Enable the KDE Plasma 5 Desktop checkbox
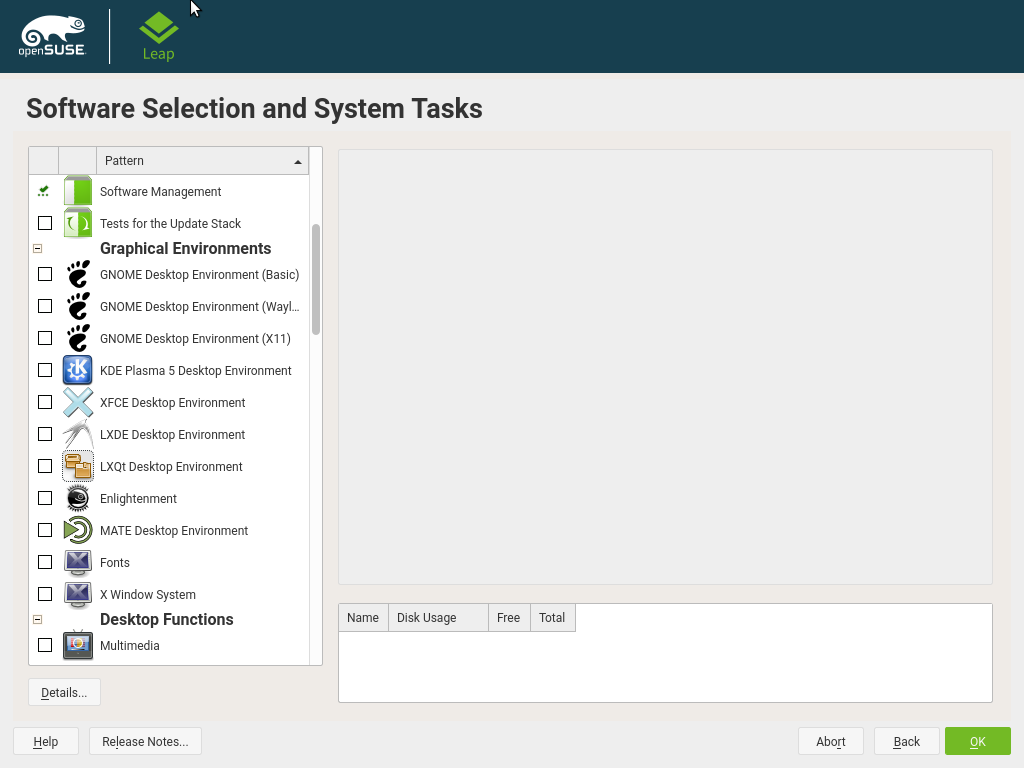This screenshot has height=768, width=1024. pos(45,370)
